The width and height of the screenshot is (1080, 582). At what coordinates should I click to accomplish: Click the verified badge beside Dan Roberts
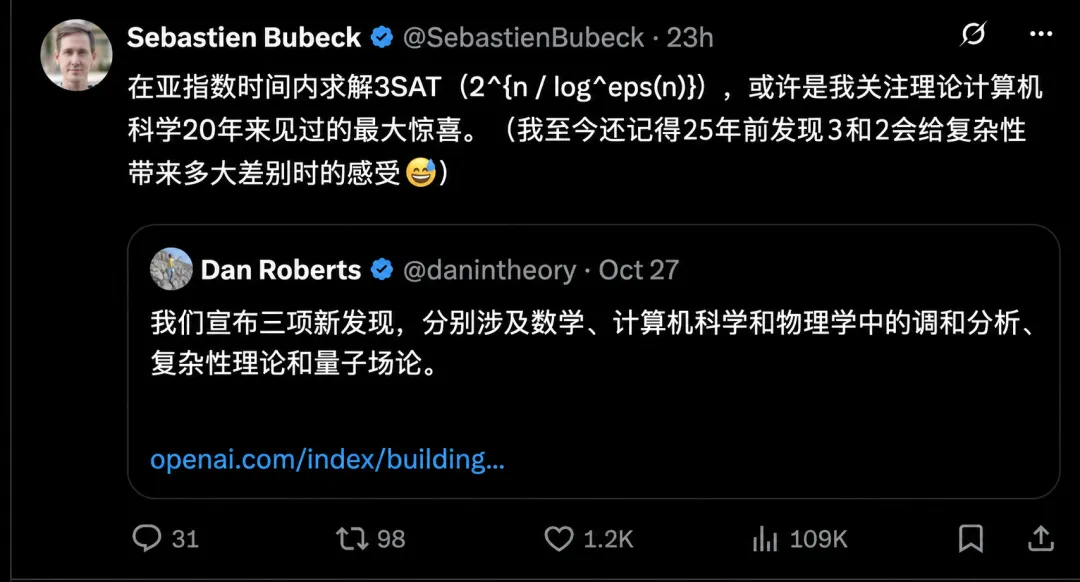click(x=382, y=270)
